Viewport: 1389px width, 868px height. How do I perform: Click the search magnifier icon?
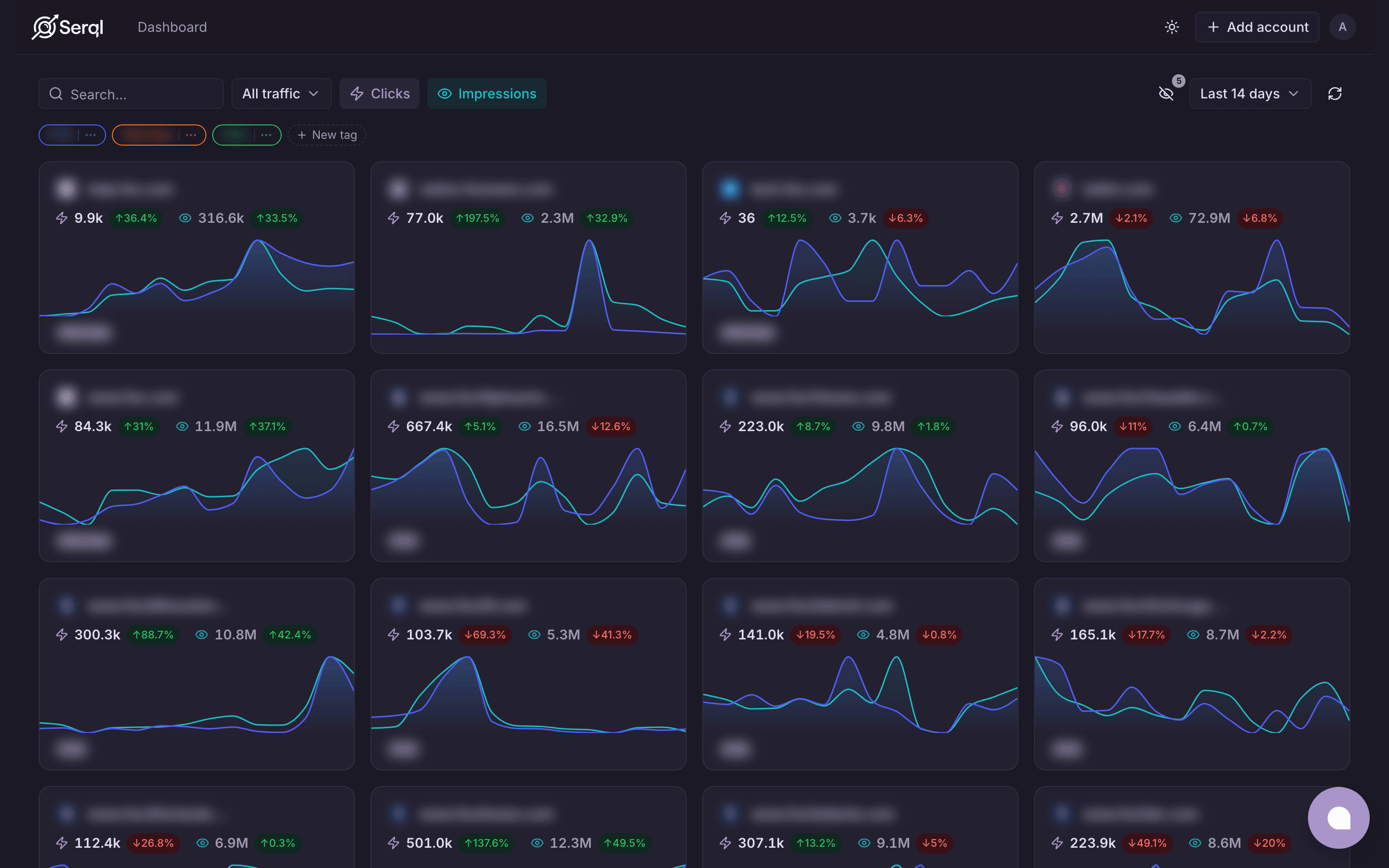[x=55, y=94]
